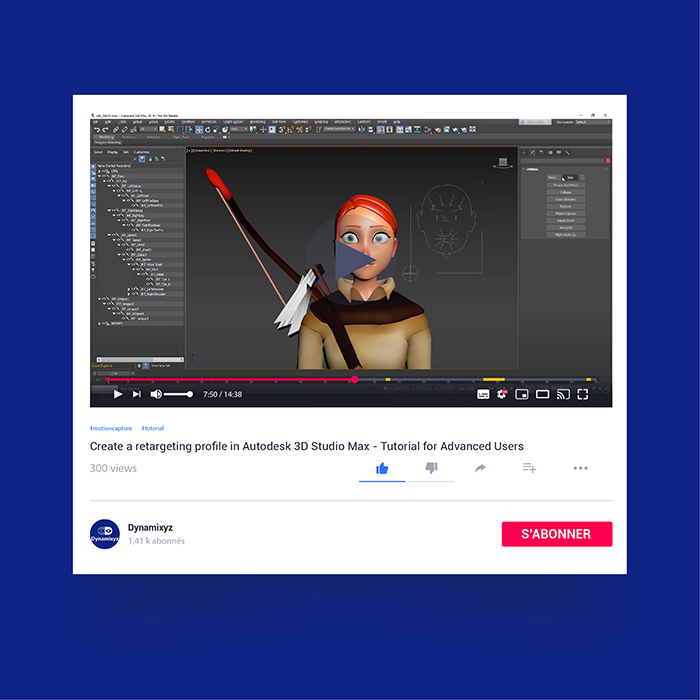This screenshot has width=700, height=700.
Task: Open the Material Editor icon
Action: coord(427,129)
